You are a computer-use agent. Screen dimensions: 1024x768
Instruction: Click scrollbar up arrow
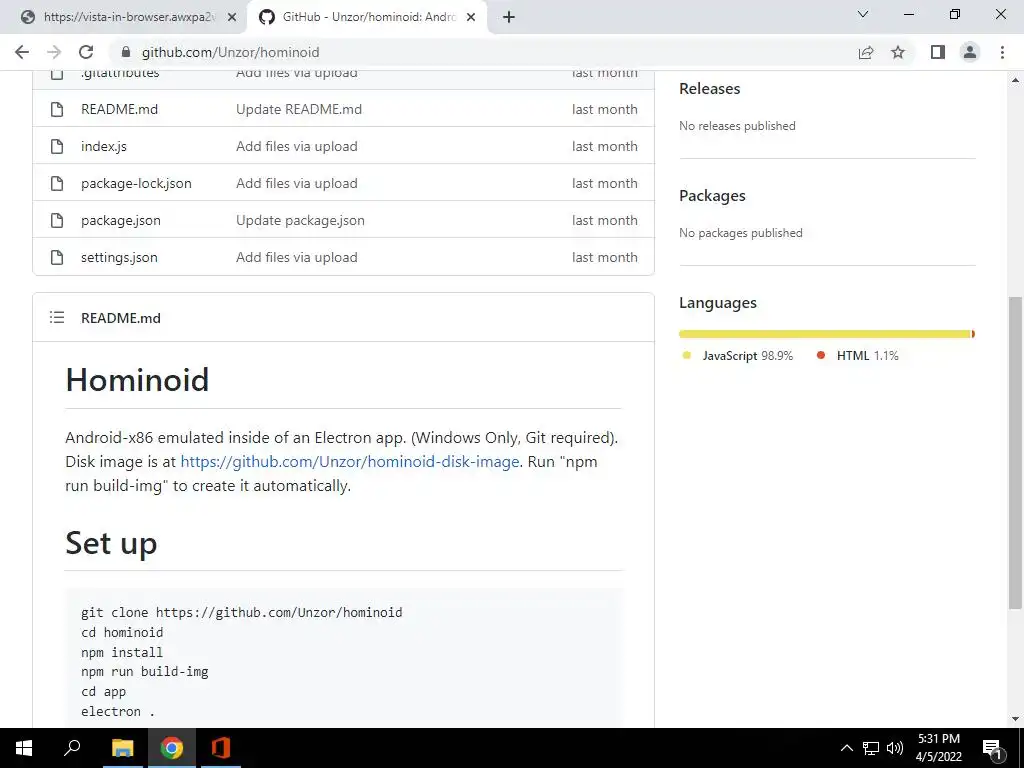pyautogui.click(x=1015, y=80)
